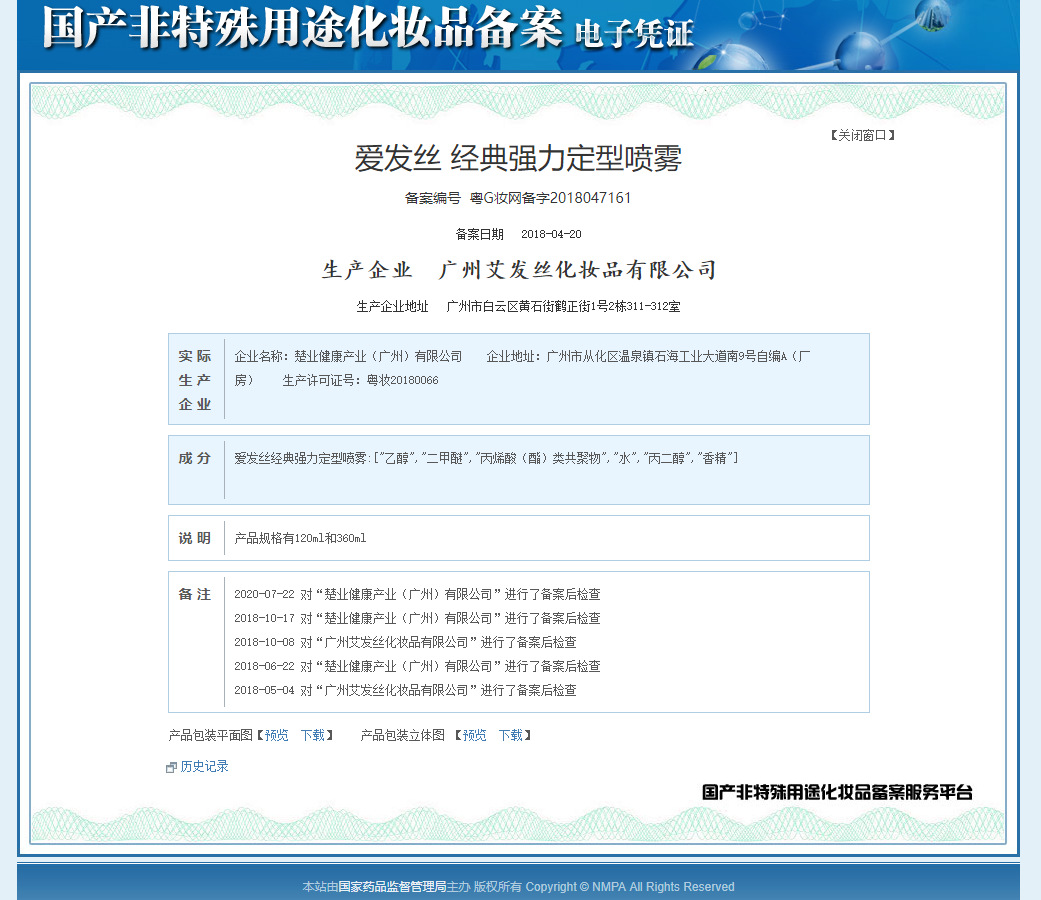Image resolution: width=1041 pixels, height=900 pixels.
Task: Preview the 产品包装立体图 image
Action: tap(474, 735)
